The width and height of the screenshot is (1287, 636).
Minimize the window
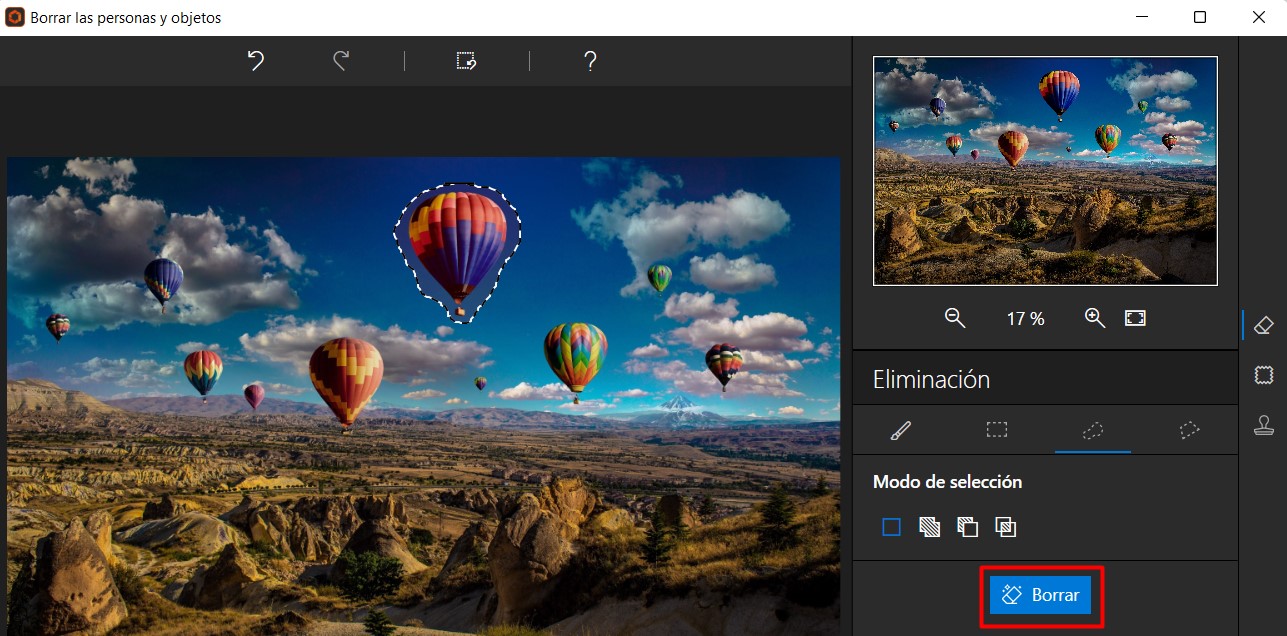point(1141,17)
